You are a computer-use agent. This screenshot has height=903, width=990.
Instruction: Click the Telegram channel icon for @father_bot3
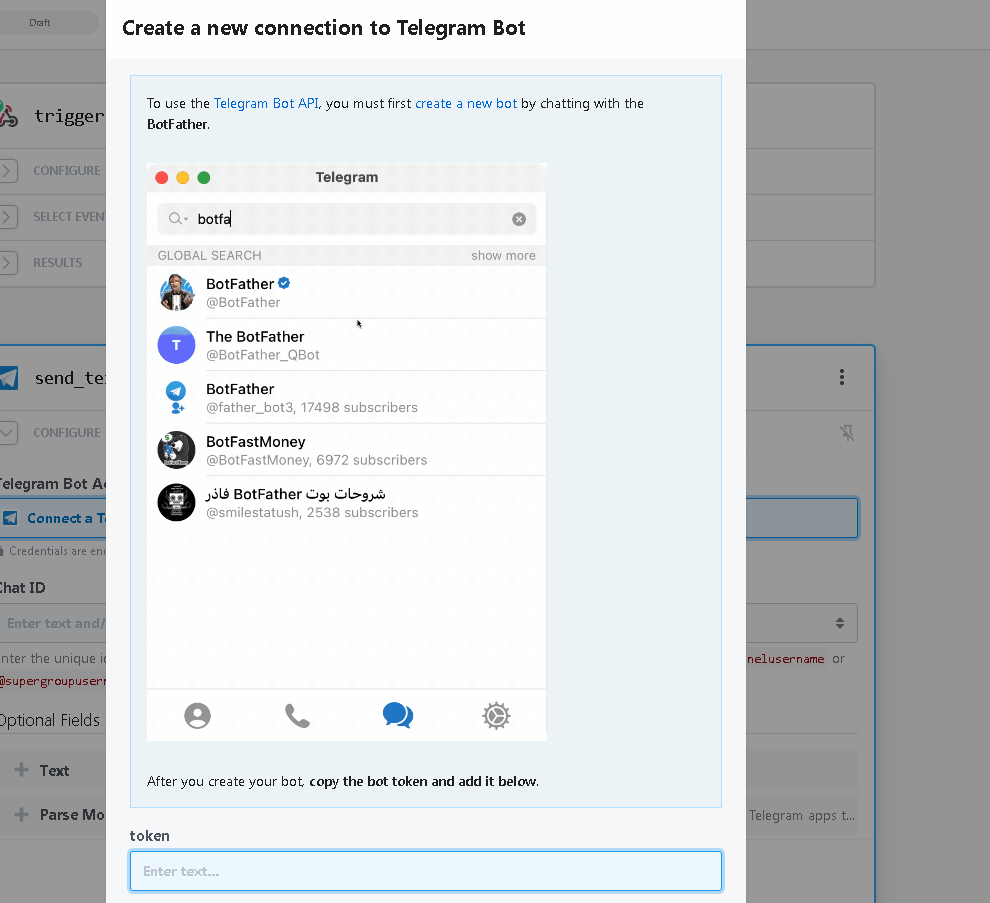tap(176, 397)
